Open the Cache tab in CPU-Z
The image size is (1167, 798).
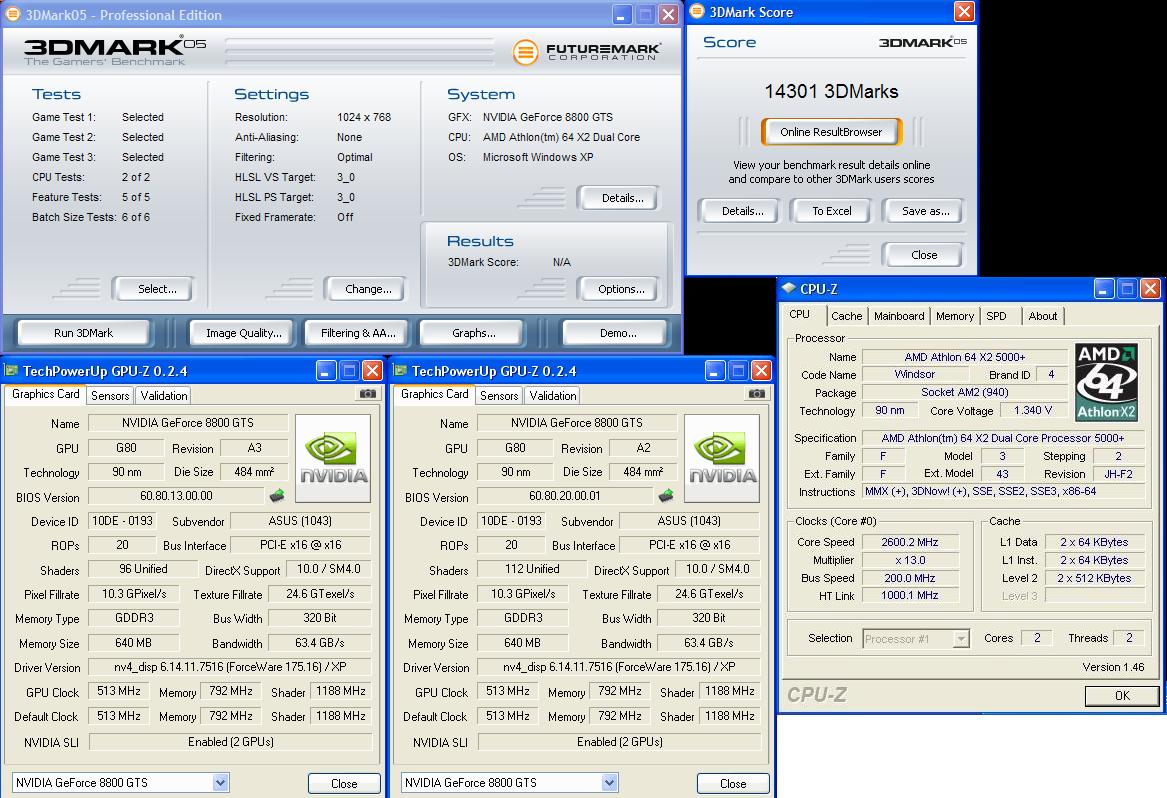pyautogui.click(x=846, y=316)
